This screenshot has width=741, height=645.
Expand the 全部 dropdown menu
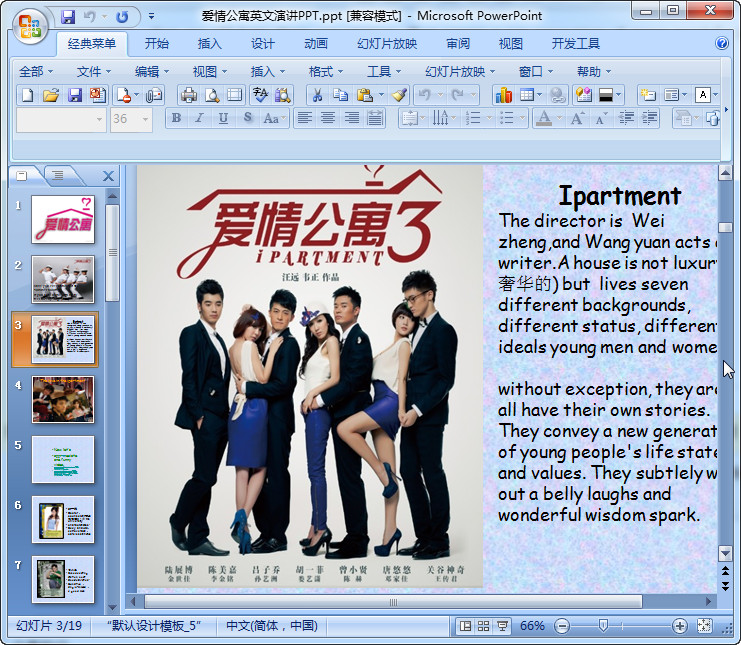coord(36,72)
